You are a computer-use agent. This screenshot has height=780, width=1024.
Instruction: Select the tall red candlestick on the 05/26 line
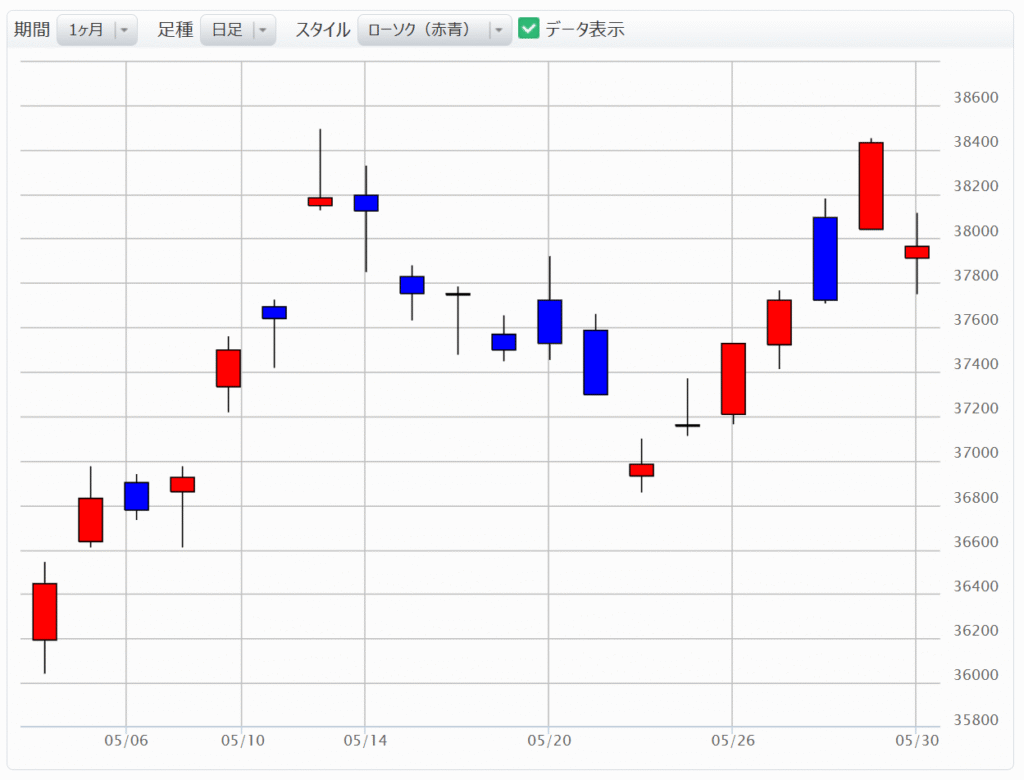(733, 379)
